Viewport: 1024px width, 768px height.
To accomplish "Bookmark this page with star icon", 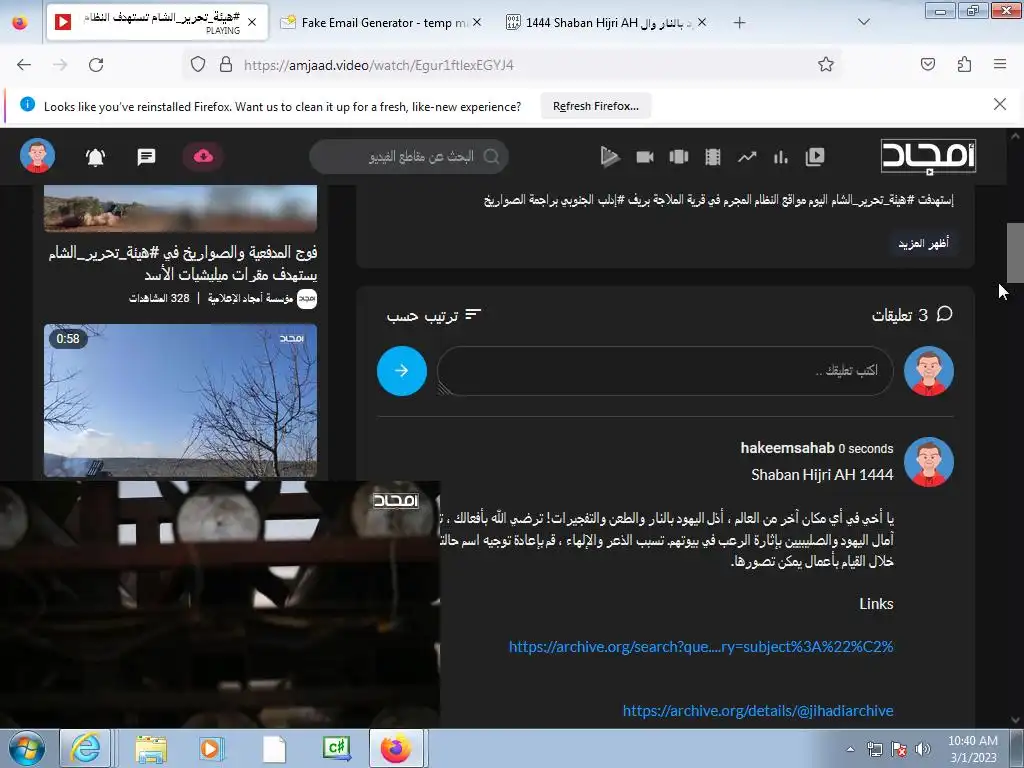I will 825,65.
